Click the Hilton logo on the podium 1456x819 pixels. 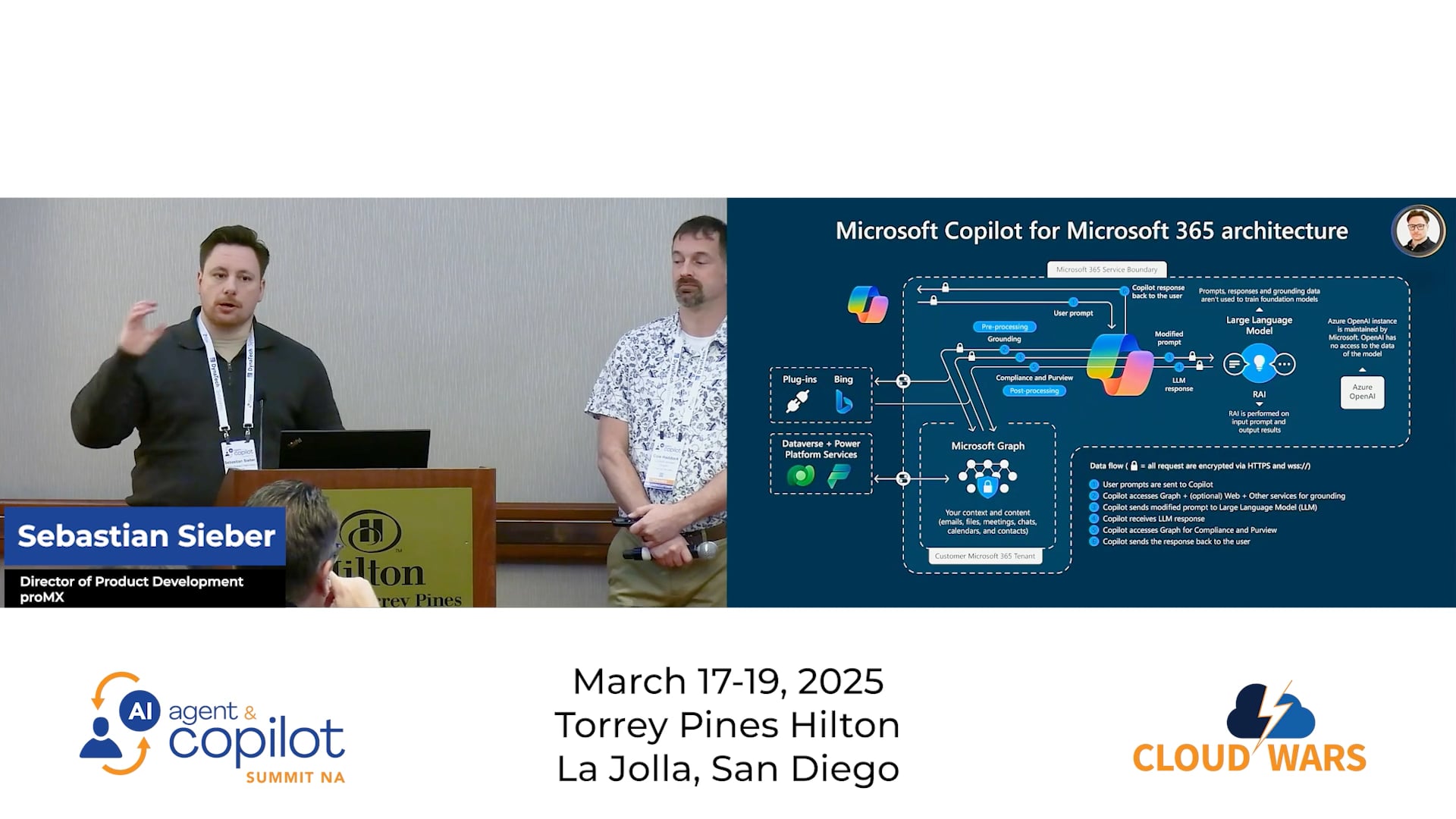[x=370, y=532]
